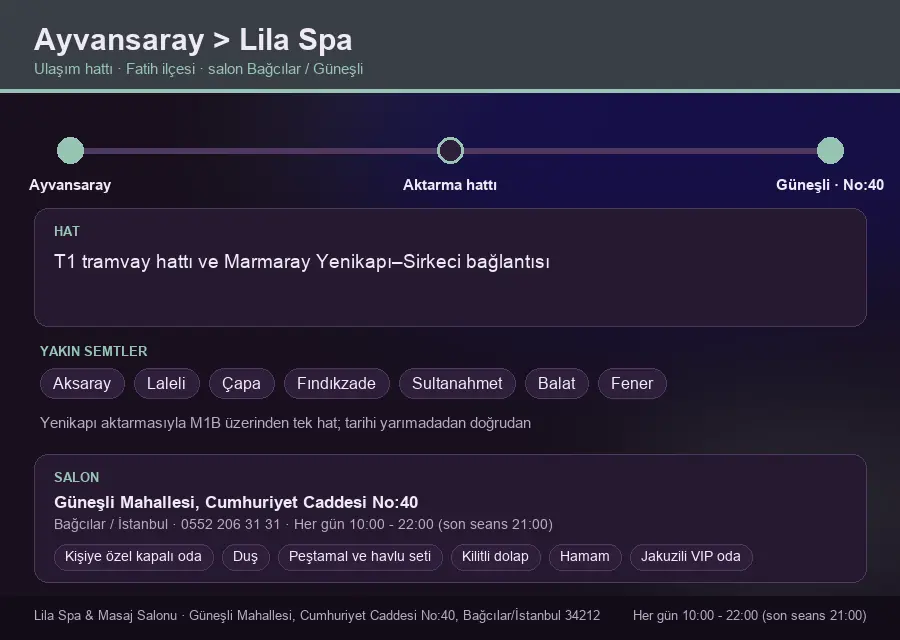Click the Jakuzili VIP oda tag
The height and width of the screenshot is (640, 900).
[691, 557]
